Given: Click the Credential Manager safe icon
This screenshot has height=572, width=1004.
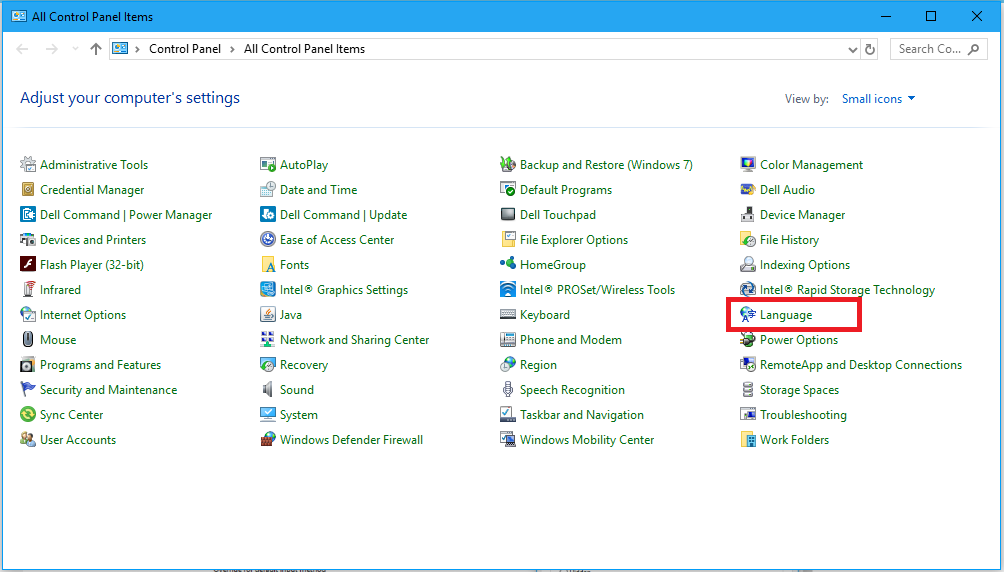Looking at the screenshot, I should tap(28, 190).
